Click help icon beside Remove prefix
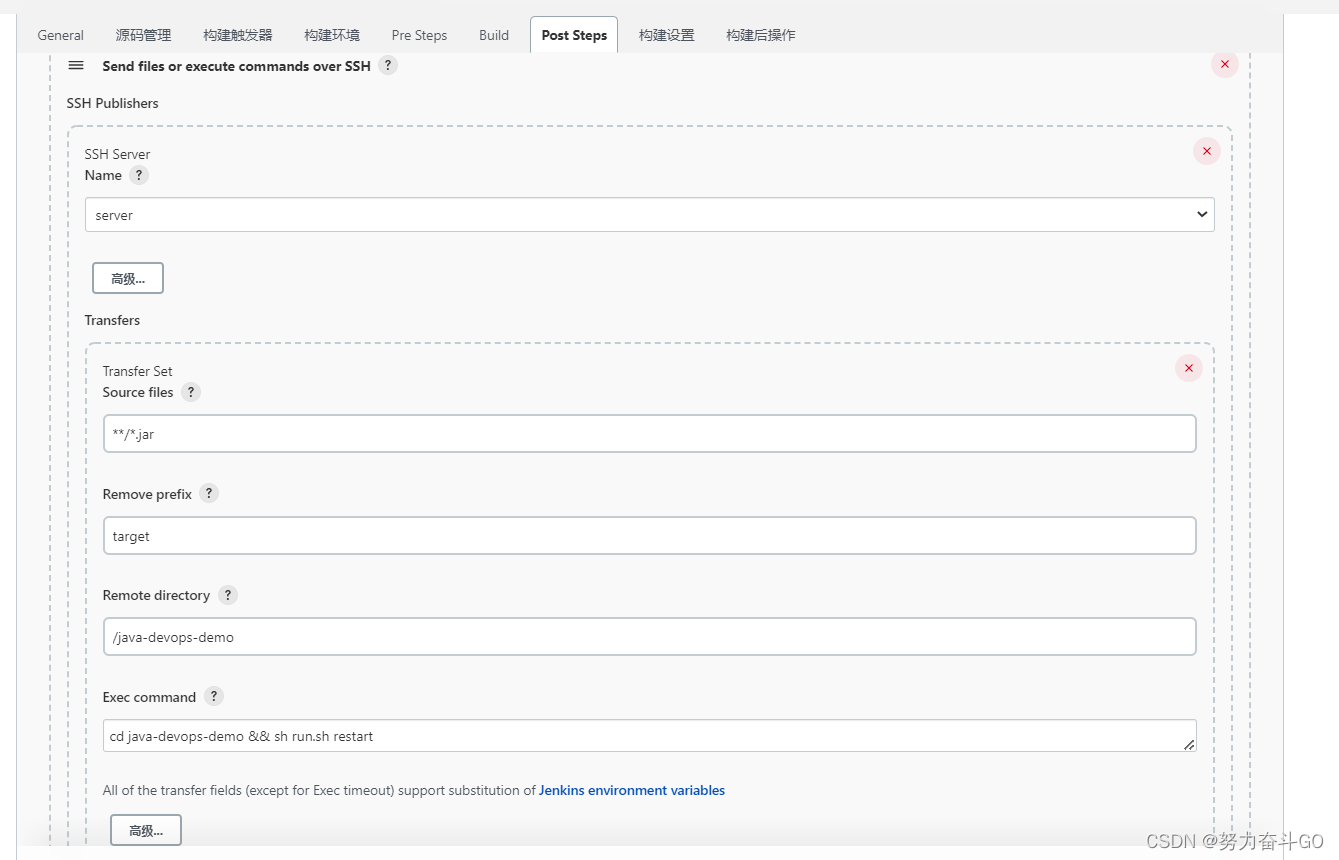Screen dimensions: 1339x860 click(208, 493)
